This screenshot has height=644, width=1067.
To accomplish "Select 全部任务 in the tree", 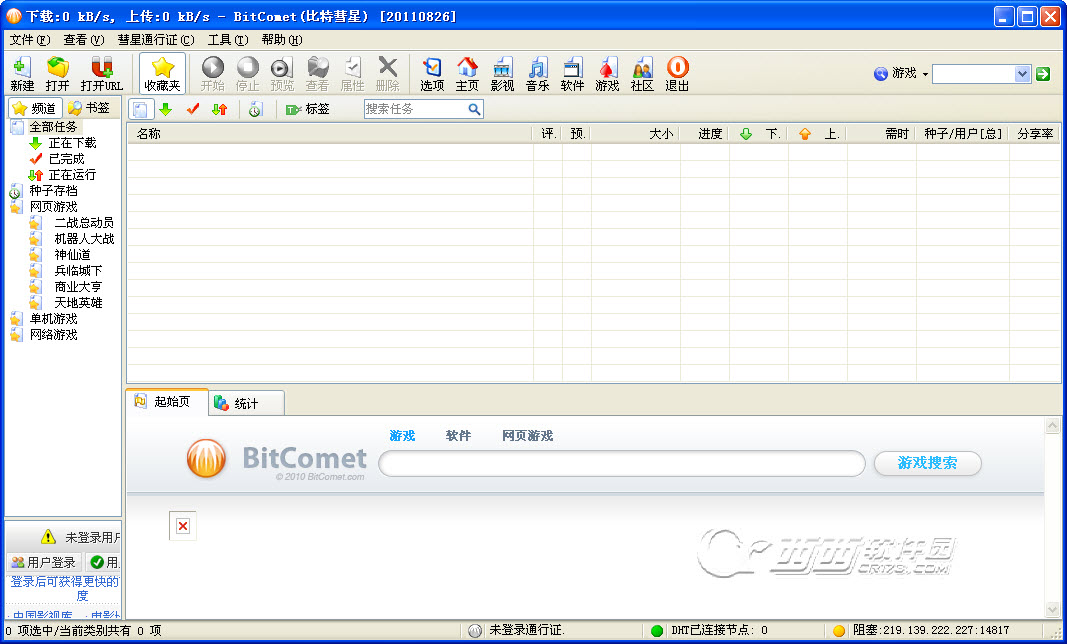I will pyautogui.click(x=53, y=127).
